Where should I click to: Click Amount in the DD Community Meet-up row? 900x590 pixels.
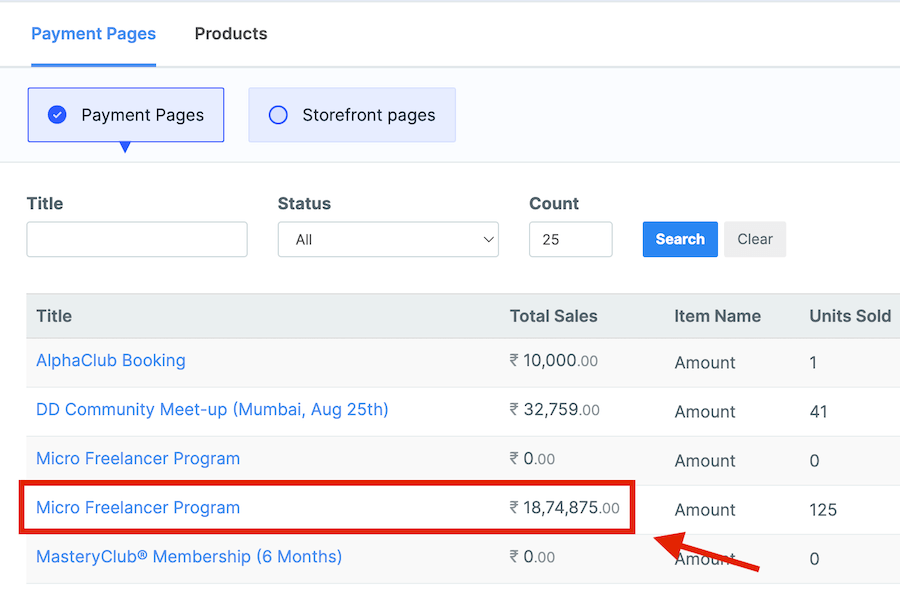(705, 412)
